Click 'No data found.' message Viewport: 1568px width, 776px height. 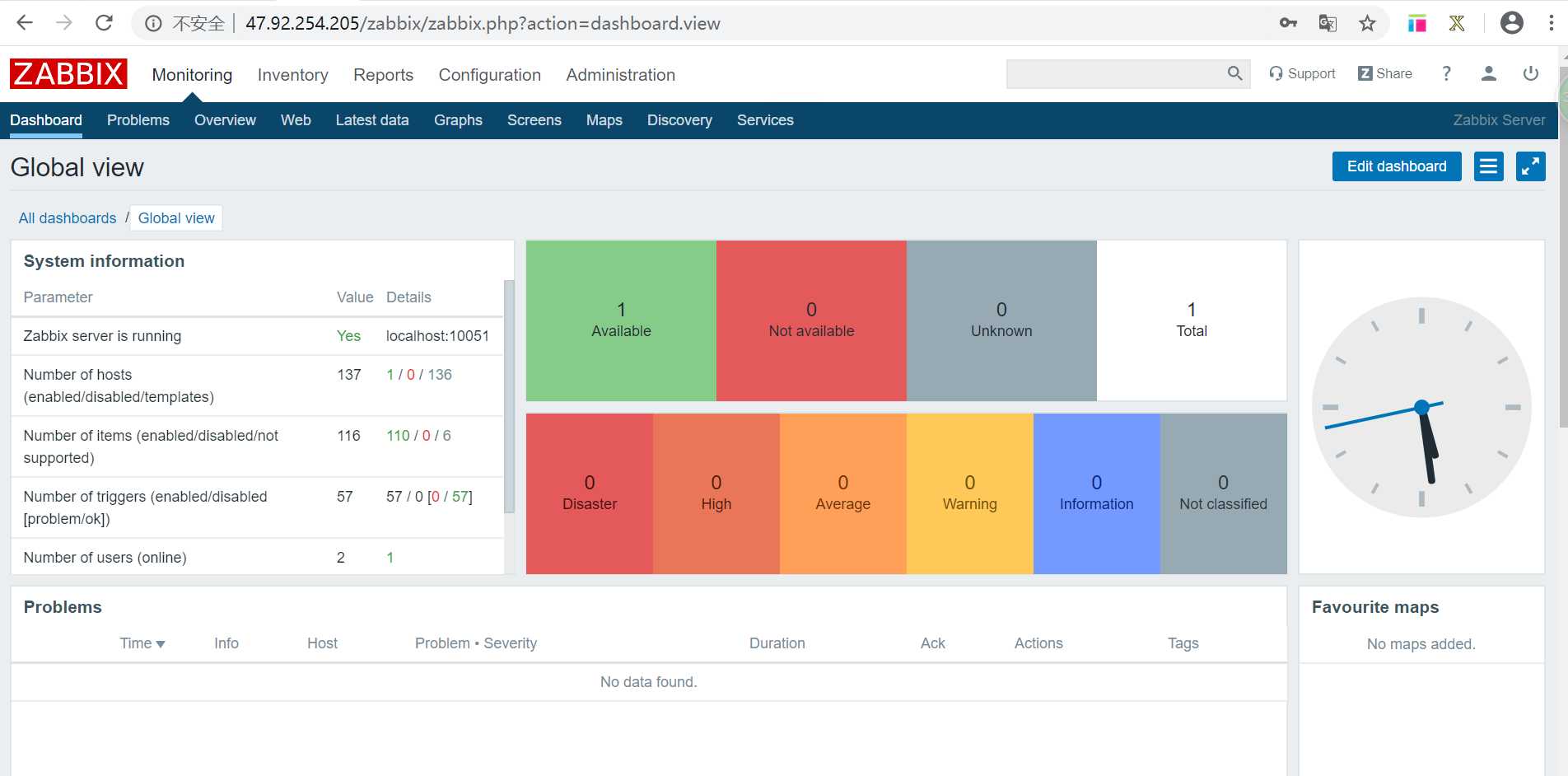pos(649,682)
